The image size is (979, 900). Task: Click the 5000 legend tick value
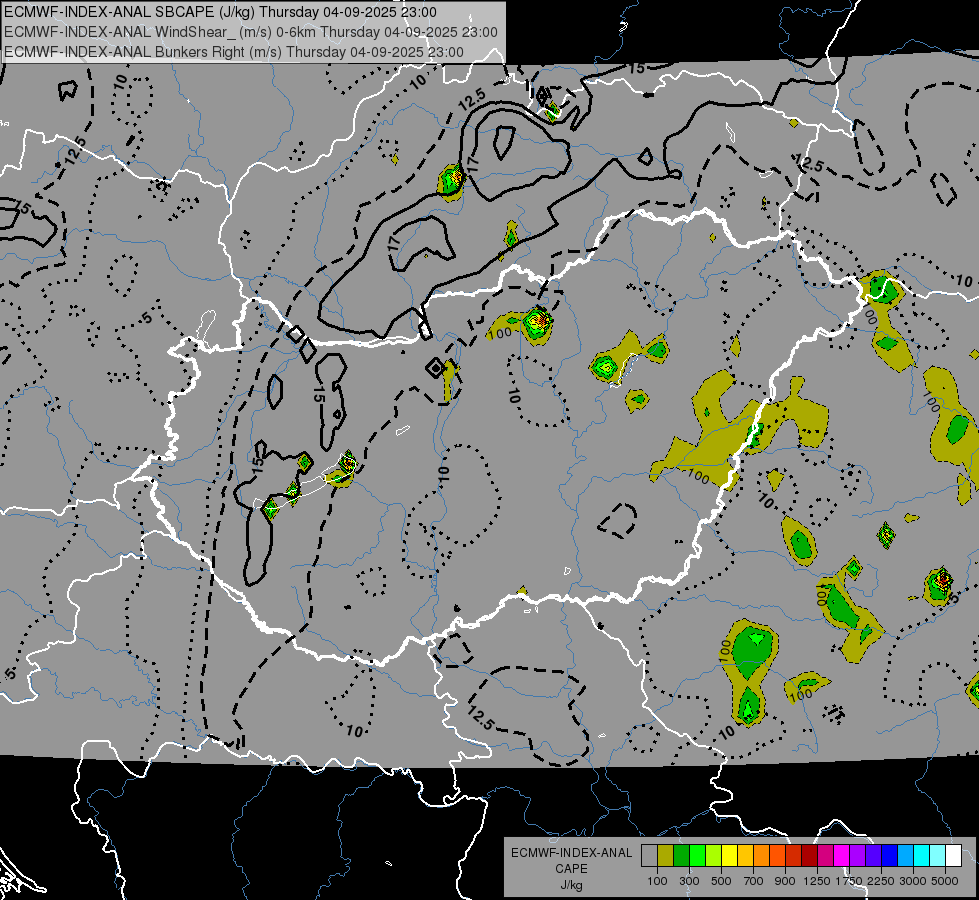(945, 881)
